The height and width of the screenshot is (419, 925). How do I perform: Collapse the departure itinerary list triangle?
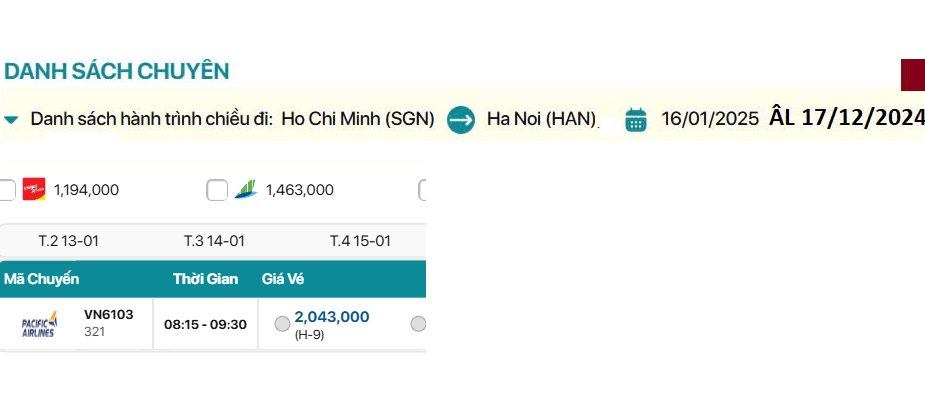(11, 120)
